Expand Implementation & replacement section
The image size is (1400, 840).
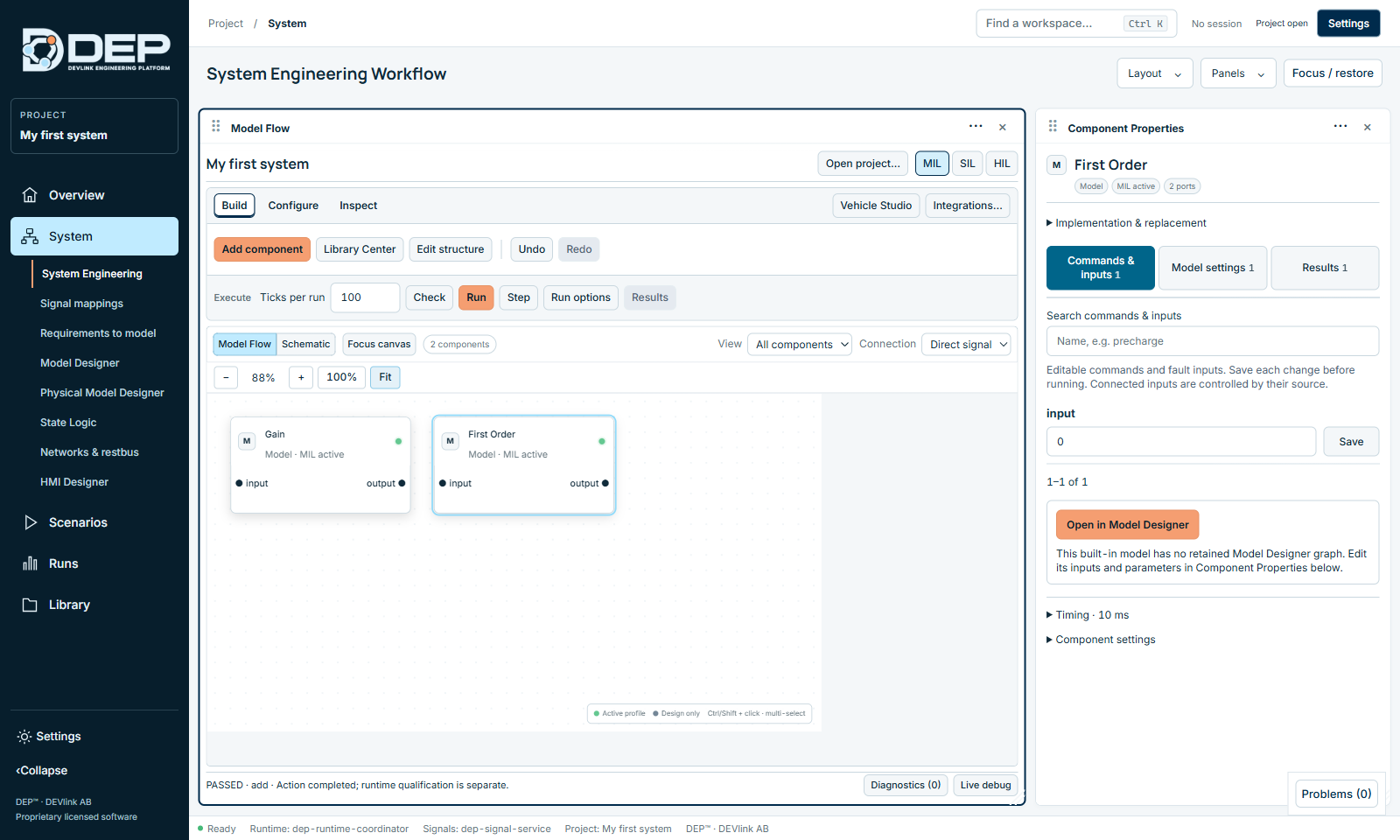pos(1126,223)
